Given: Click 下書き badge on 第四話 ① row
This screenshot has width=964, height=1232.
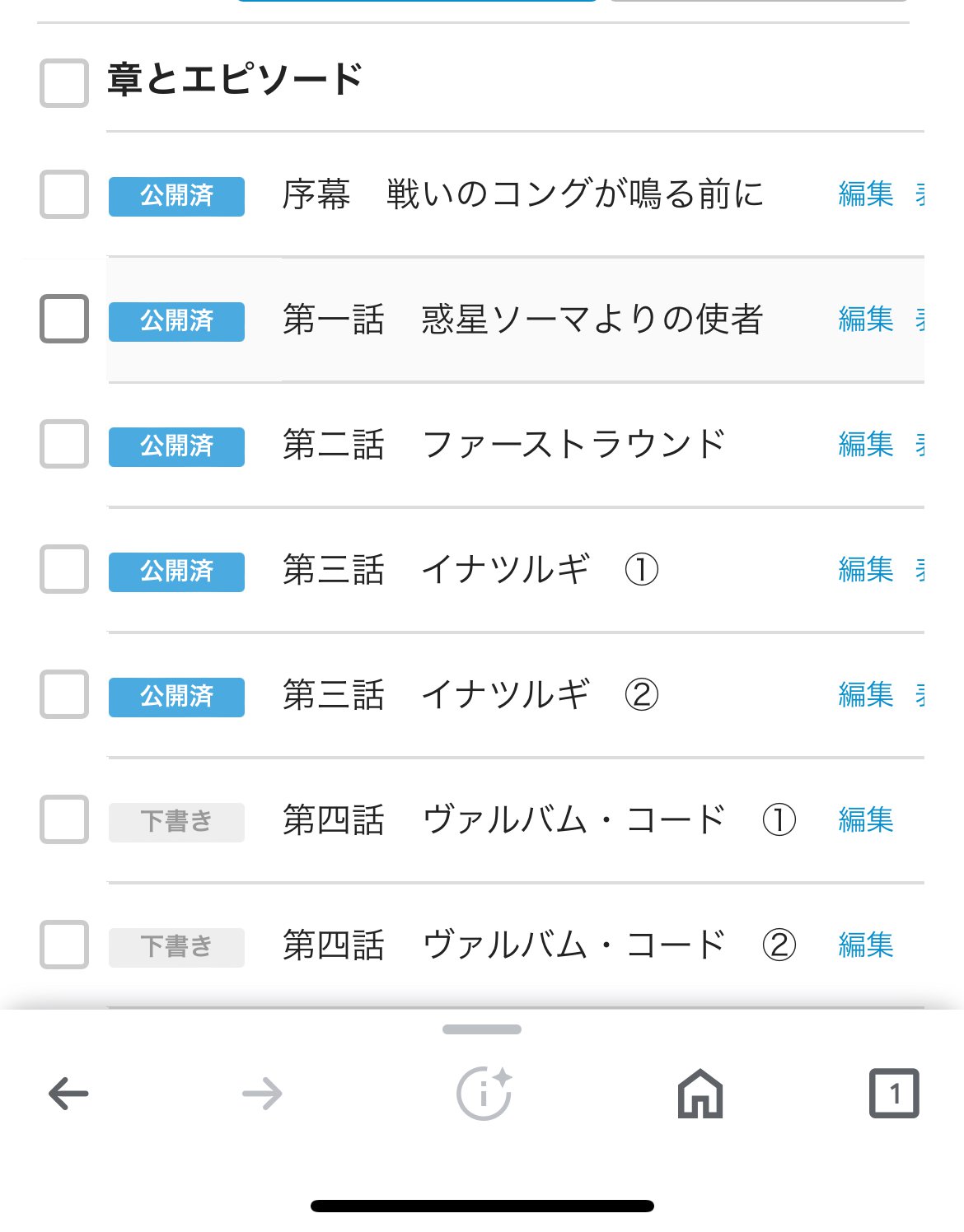Looking at the screenshot, I should coord(176,822).
